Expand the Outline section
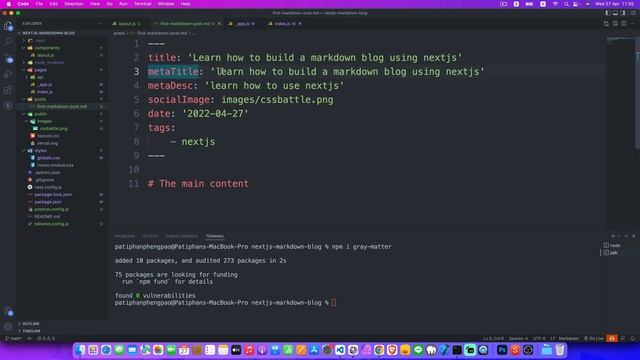This screenshot has height=360, width=640. pos(31,324)
